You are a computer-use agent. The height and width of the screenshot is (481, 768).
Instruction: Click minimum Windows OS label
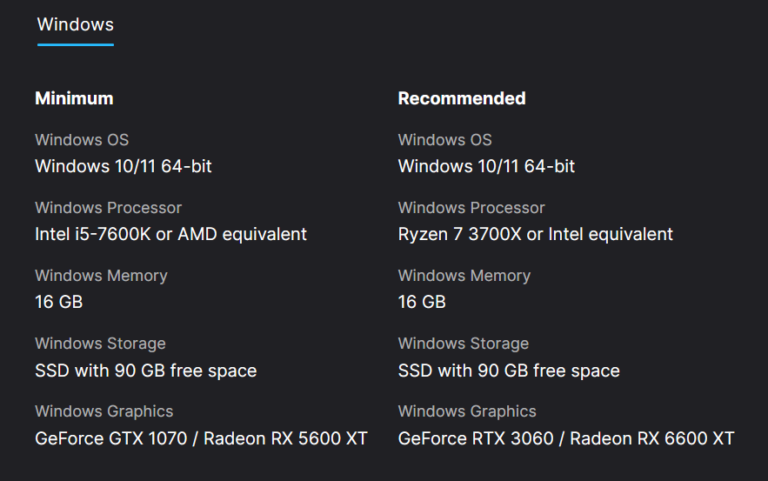(82, 140)
